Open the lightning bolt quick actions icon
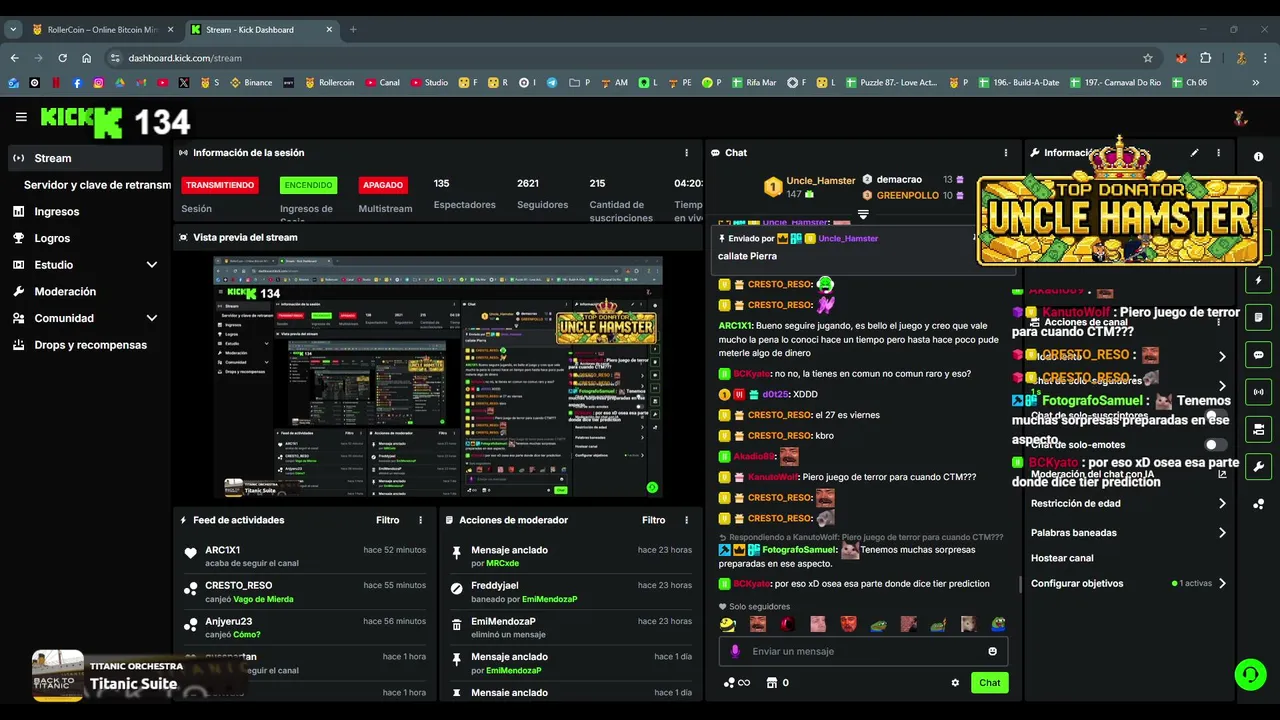Image resolution: width=1280 pixels, height=720 pixels. (1258, 280)
